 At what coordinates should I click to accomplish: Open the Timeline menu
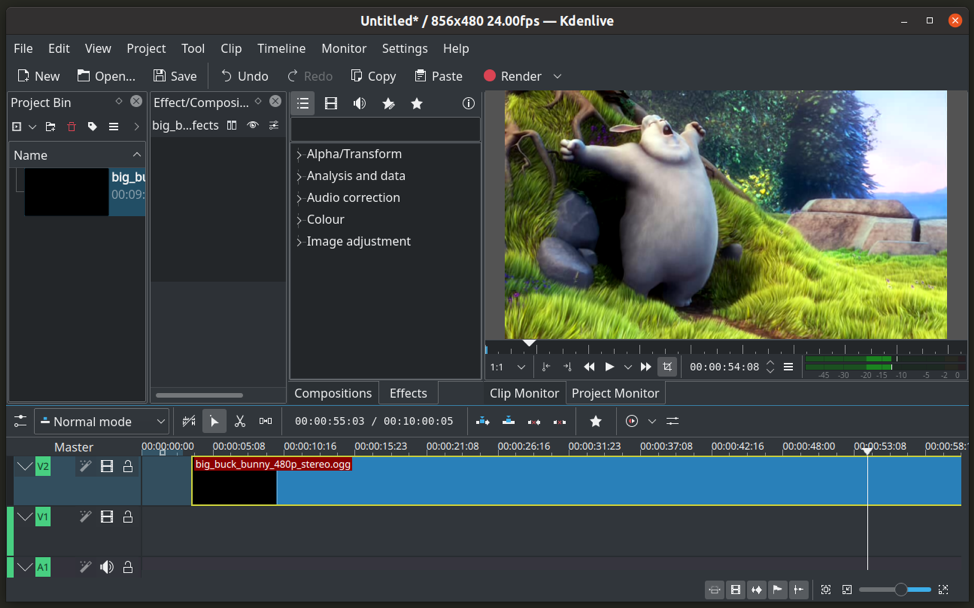pyautogui.click(x=281, y=48)
